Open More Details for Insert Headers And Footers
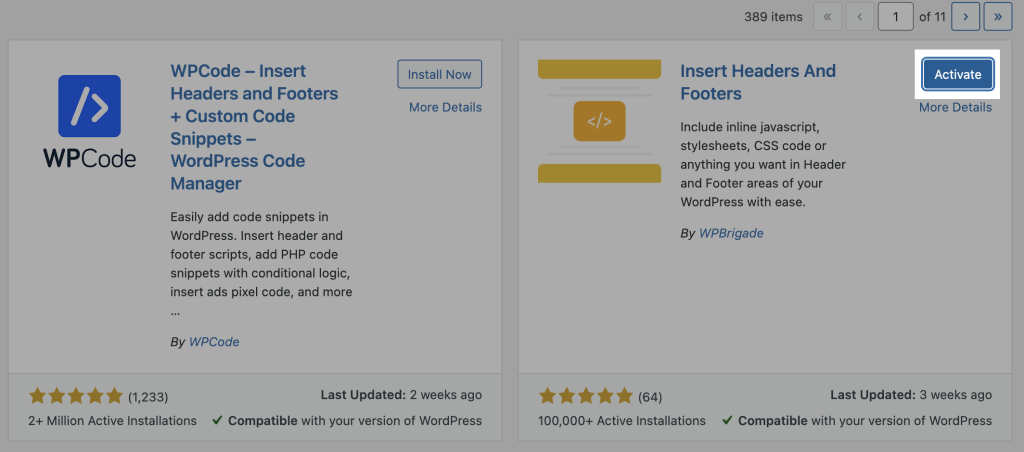Viewport: 1024px width, 452px height. coord(955,107)
